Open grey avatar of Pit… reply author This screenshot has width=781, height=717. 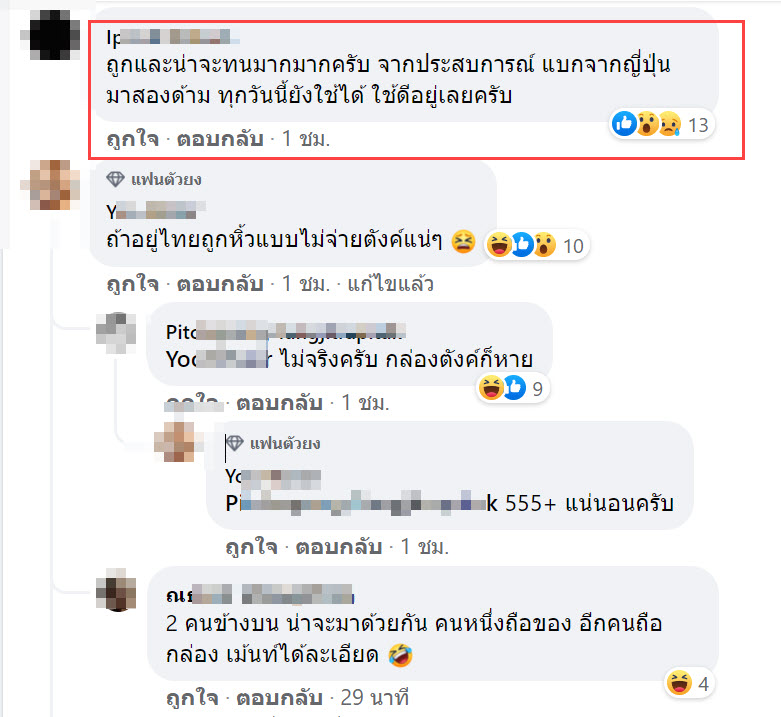[x=116, y=333]
